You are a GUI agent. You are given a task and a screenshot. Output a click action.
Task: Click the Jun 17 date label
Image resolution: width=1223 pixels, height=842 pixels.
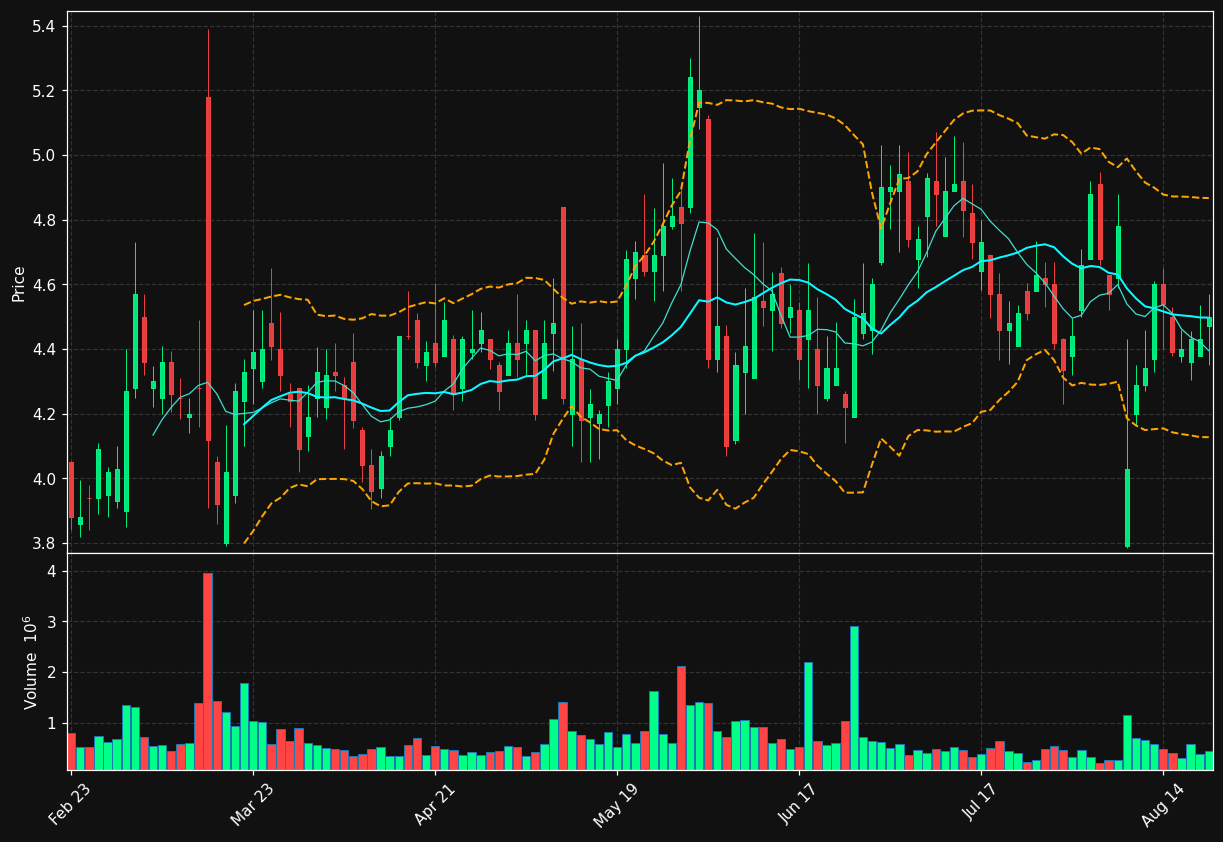799,803
